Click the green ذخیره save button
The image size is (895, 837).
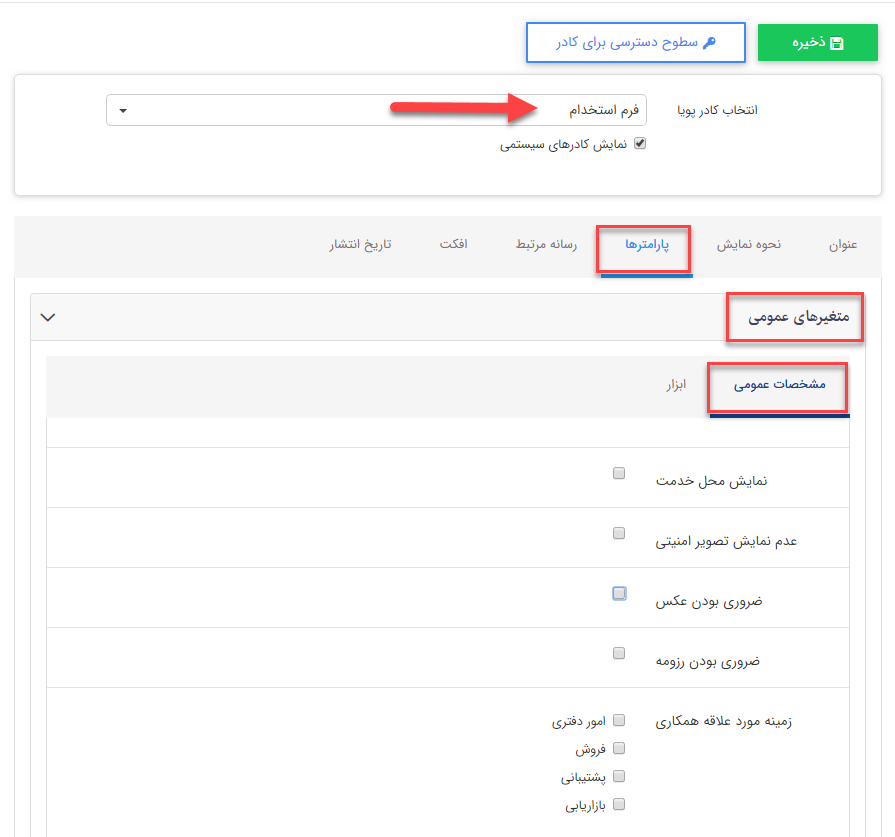(817, 42)
